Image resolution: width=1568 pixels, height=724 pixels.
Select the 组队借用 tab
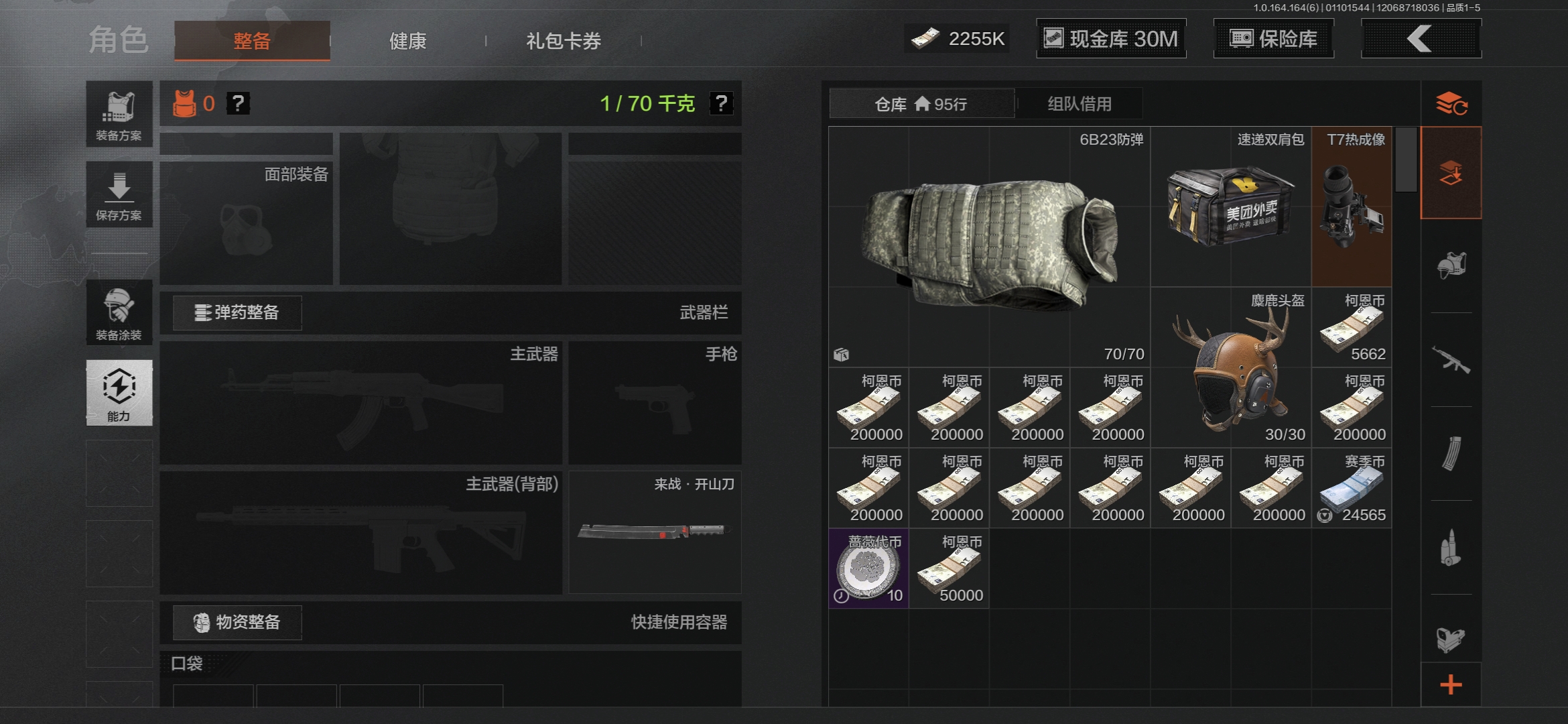coord(1080,104)
